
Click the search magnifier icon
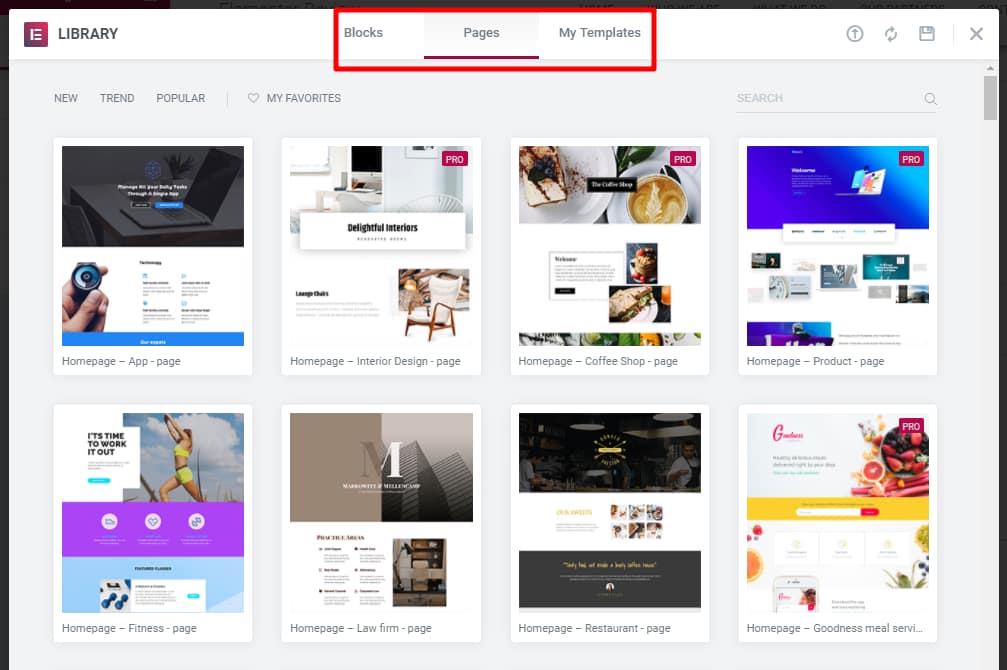[x=930, y=99]
